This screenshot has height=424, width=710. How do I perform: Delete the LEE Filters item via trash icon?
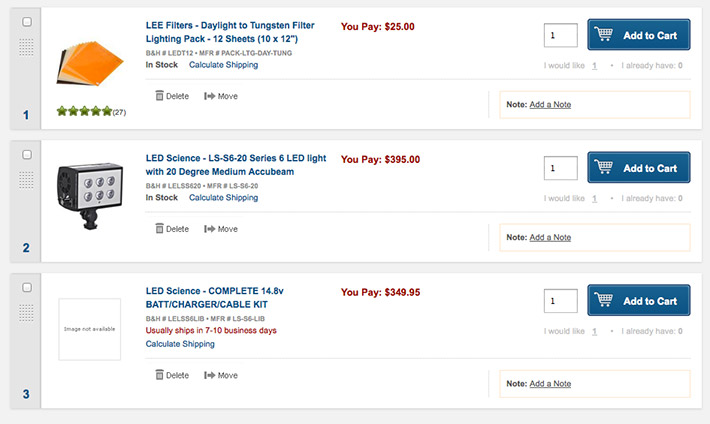pyautogui.click(x=172, y=96)
